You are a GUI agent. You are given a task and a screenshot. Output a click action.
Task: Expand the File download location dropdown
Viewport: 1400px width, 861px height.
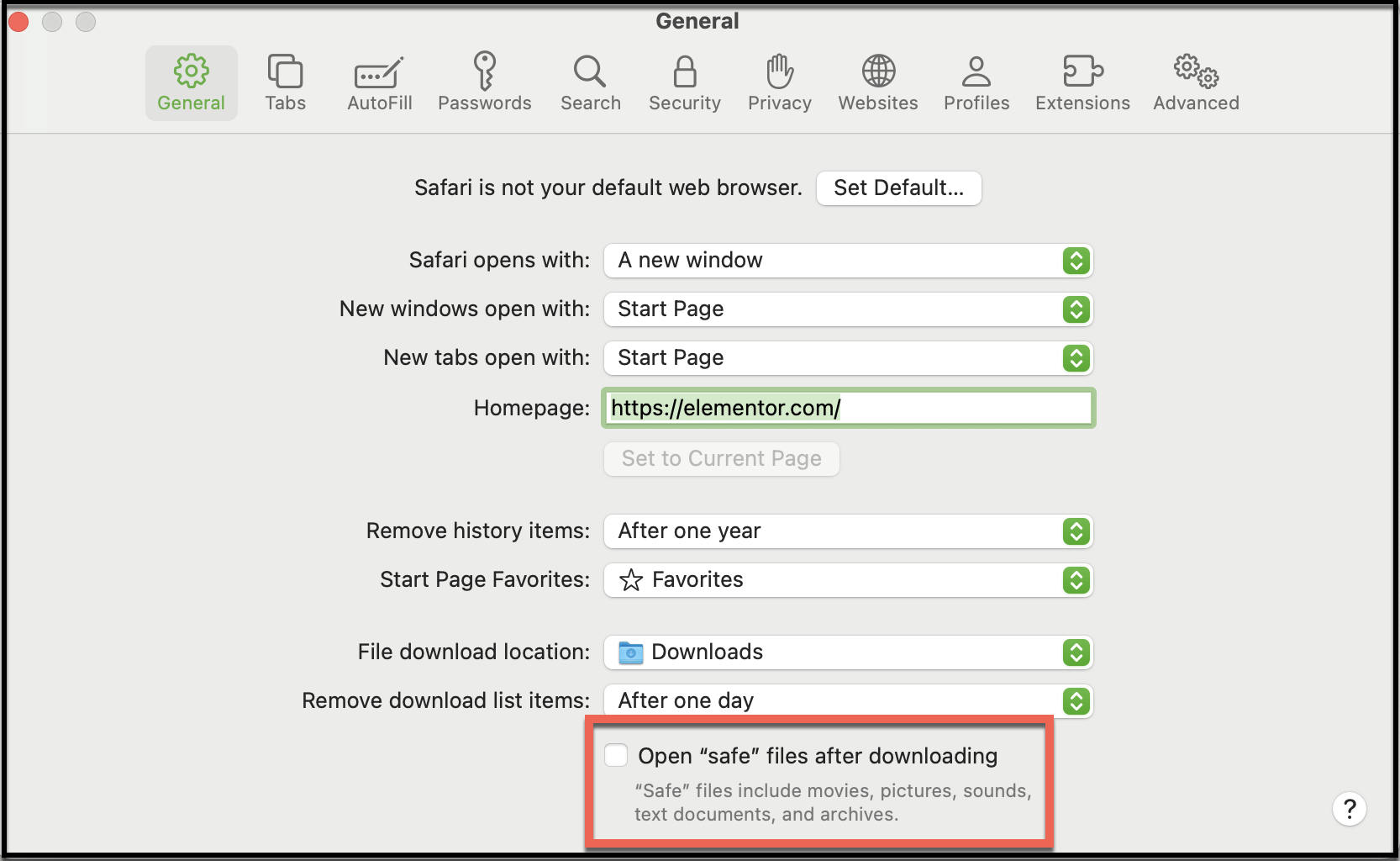click(x=848, y=652)
